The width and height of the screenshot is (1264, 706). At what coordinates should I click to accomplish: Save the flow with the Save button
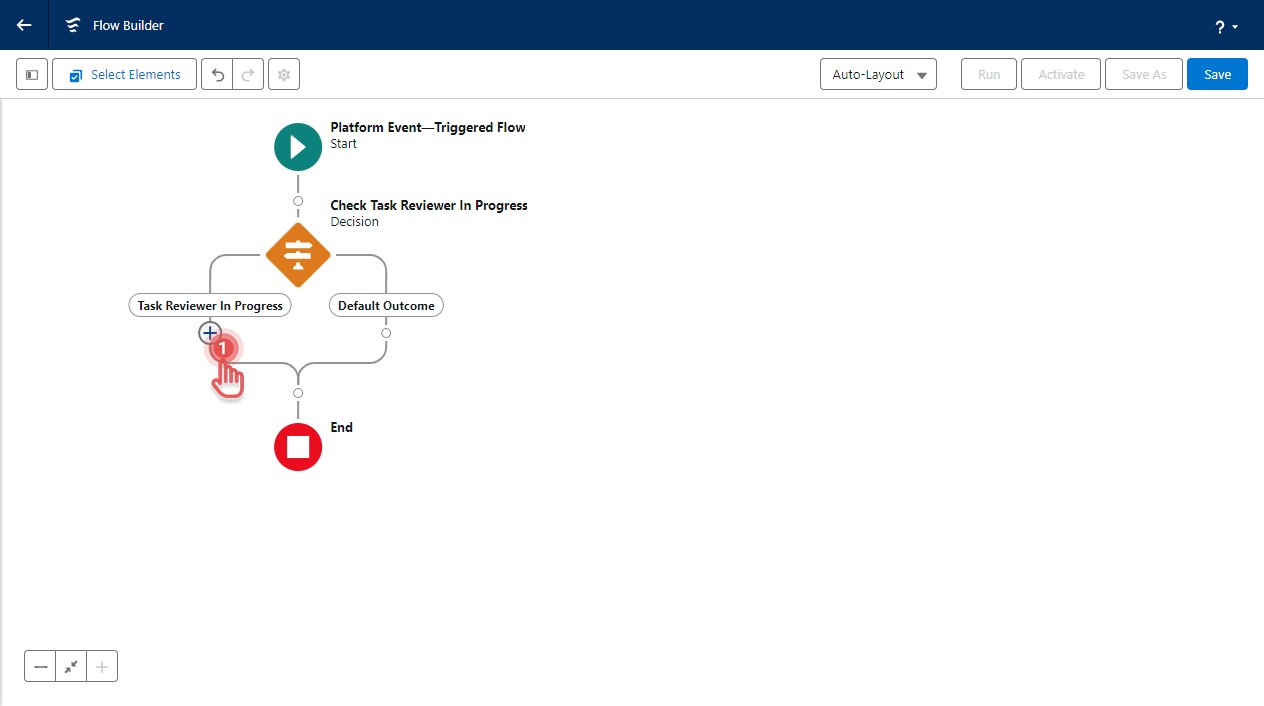tap(1217, 74)
